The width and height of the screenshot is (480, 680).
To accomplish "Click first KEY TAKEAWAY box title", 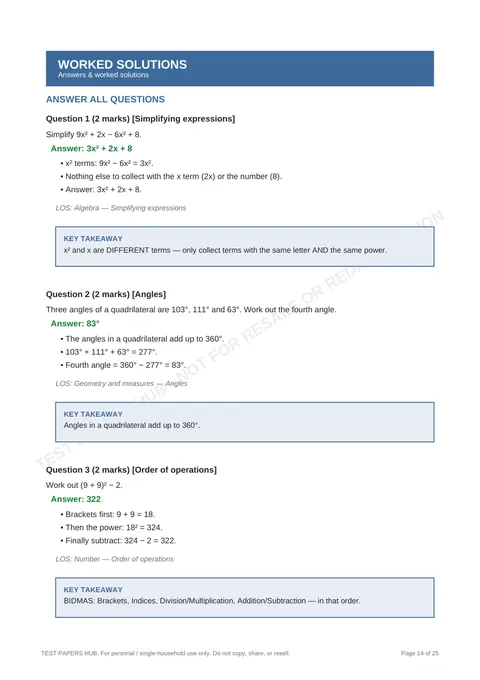I will pyautogui.click(x=93, y=239).
